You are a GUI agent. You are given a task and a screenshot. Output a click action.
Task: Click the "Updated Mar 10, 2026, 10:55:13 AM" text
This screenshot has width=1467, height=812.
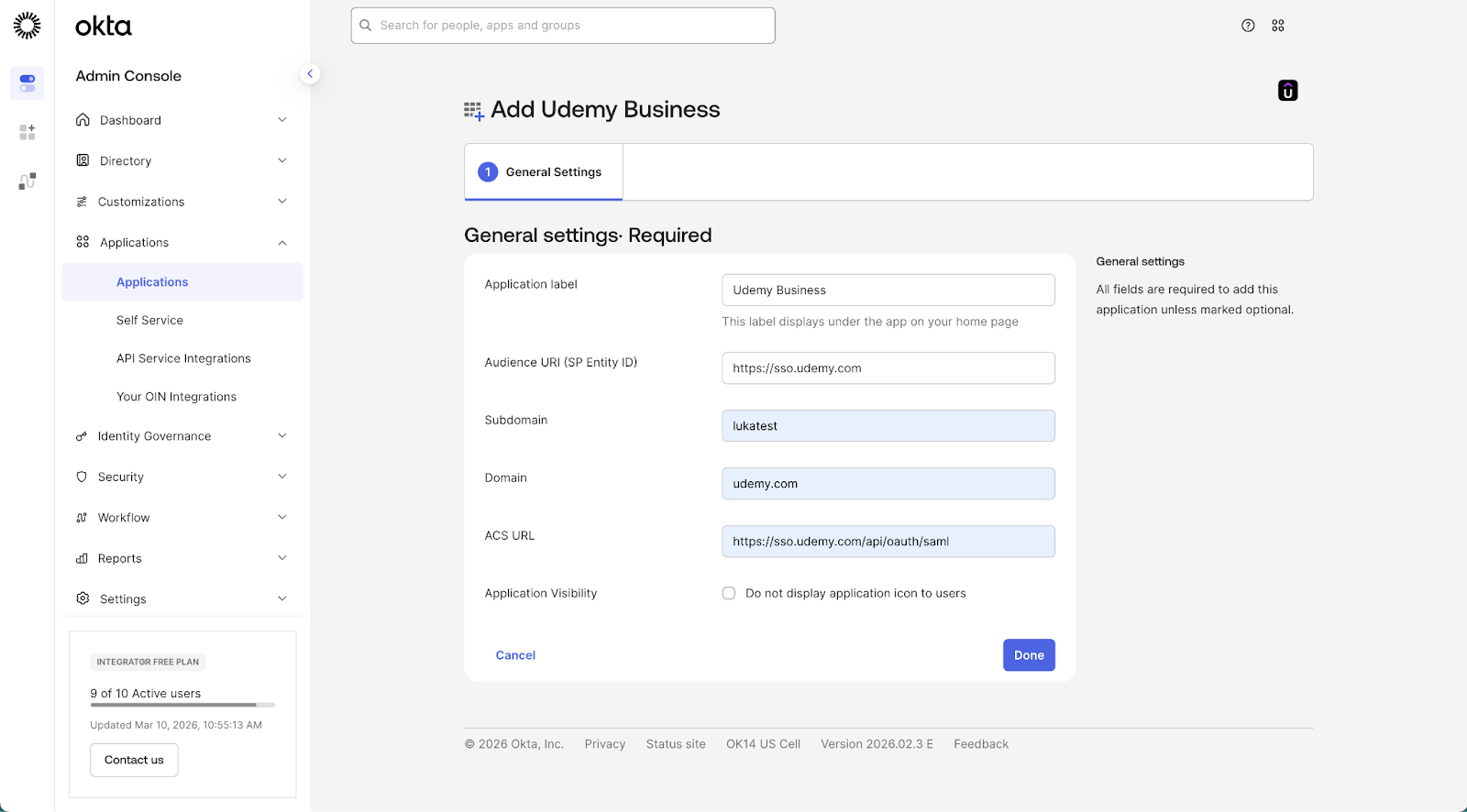176,725
